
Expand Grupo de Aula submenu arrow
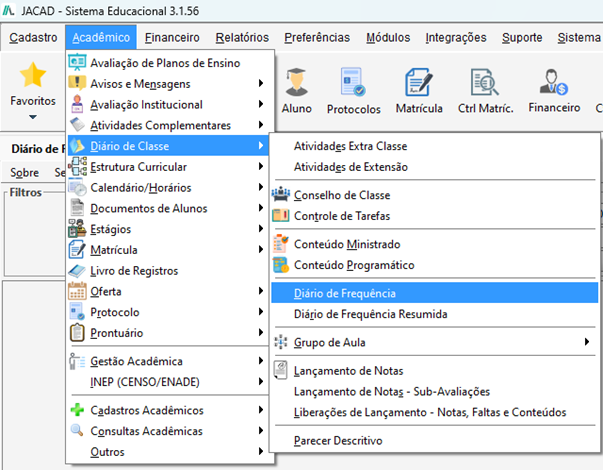click(x=586, y=342)
